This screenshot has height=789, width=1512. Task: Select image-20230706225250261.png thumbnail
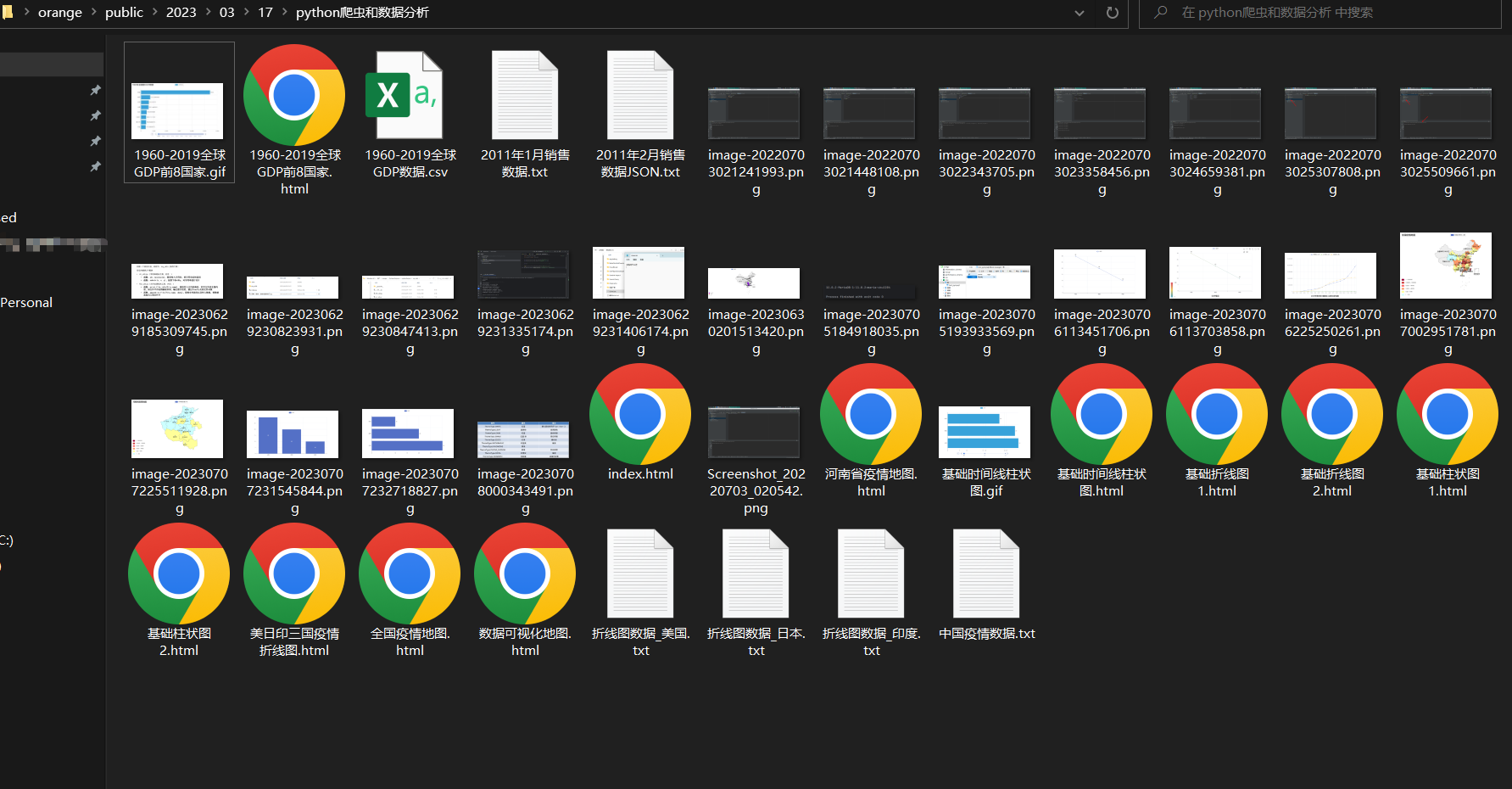[x=1331, y=276]
